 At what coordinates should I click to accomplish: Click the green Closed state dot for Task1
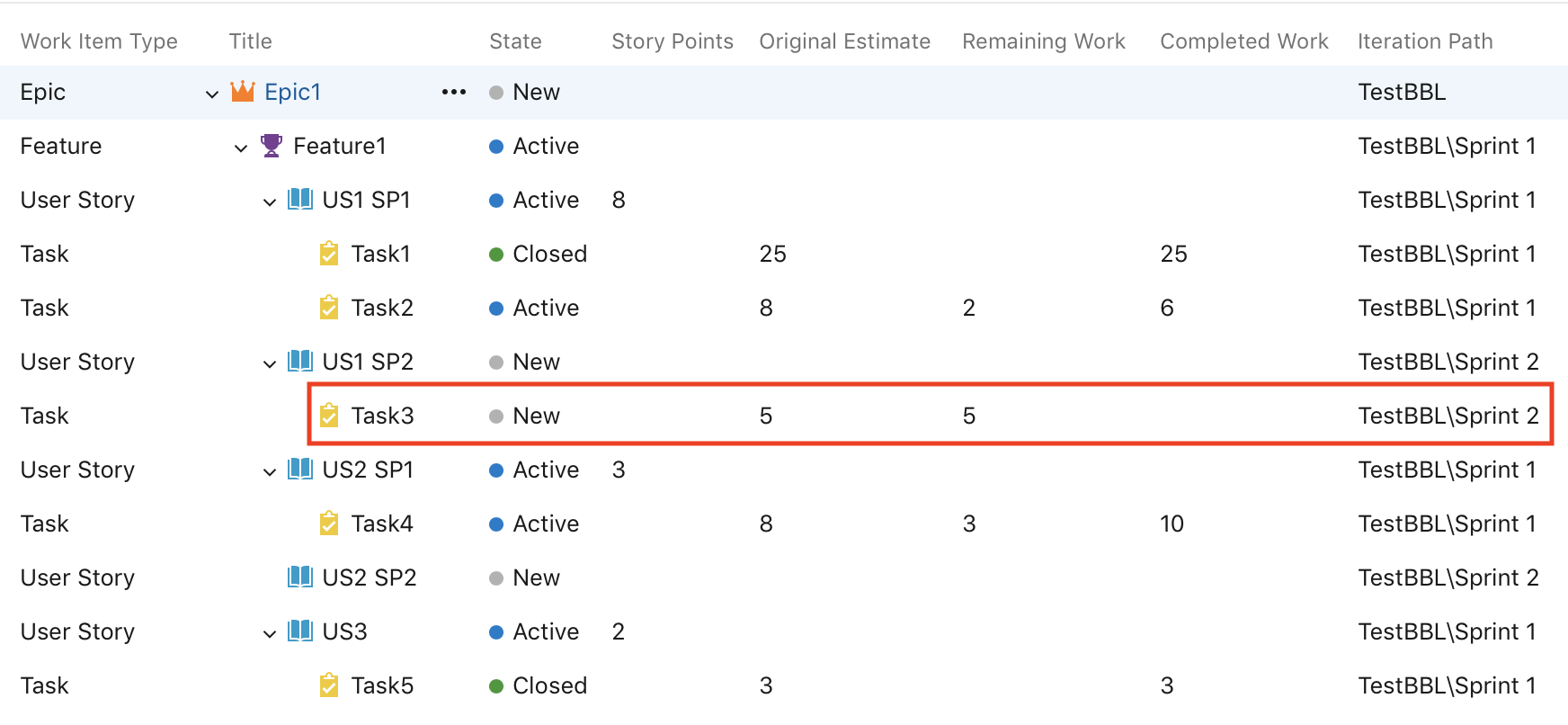(495, 253)
